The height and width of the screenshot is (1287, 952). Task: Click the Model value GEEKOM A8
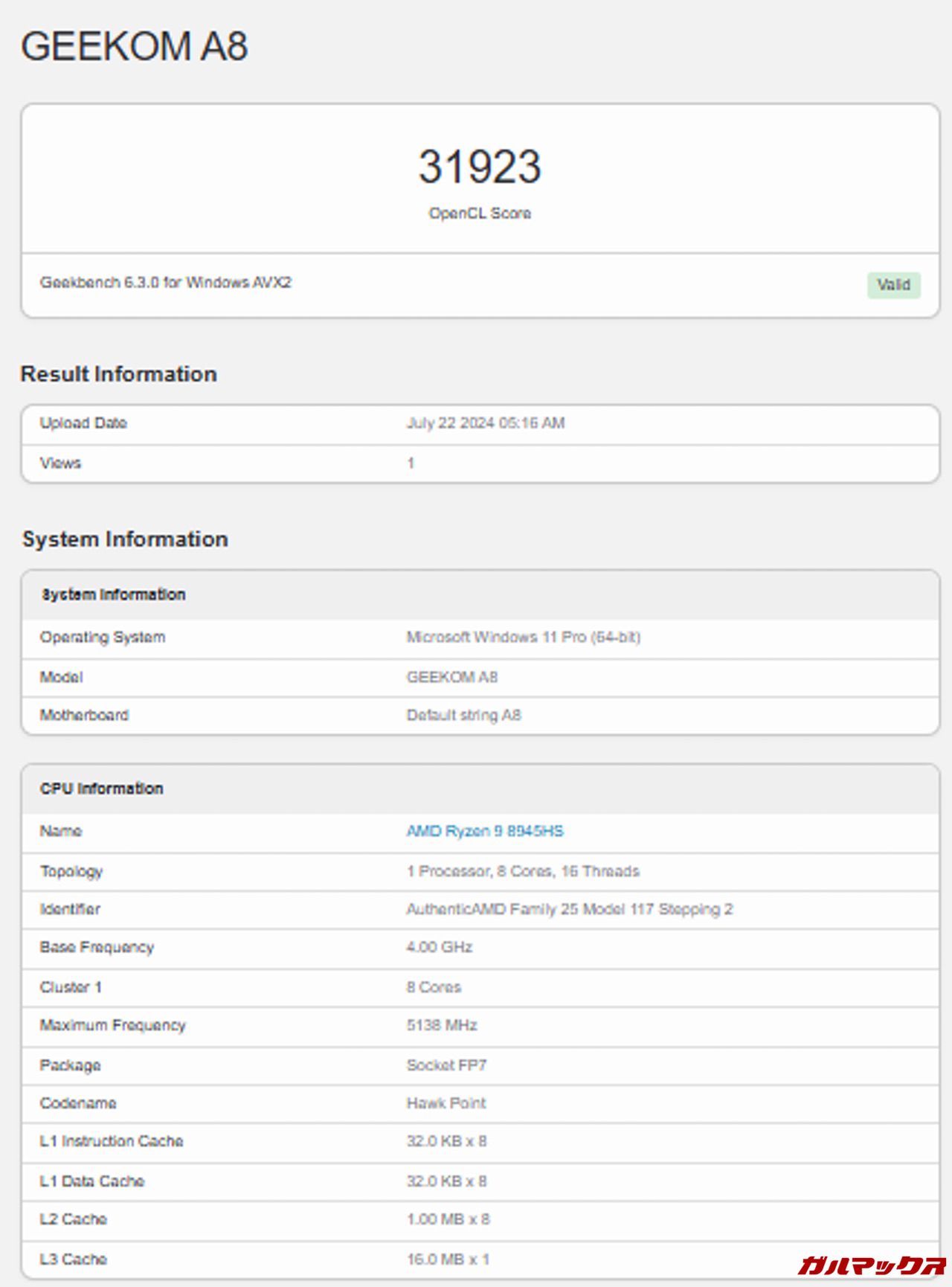click(x=451, y=677)
